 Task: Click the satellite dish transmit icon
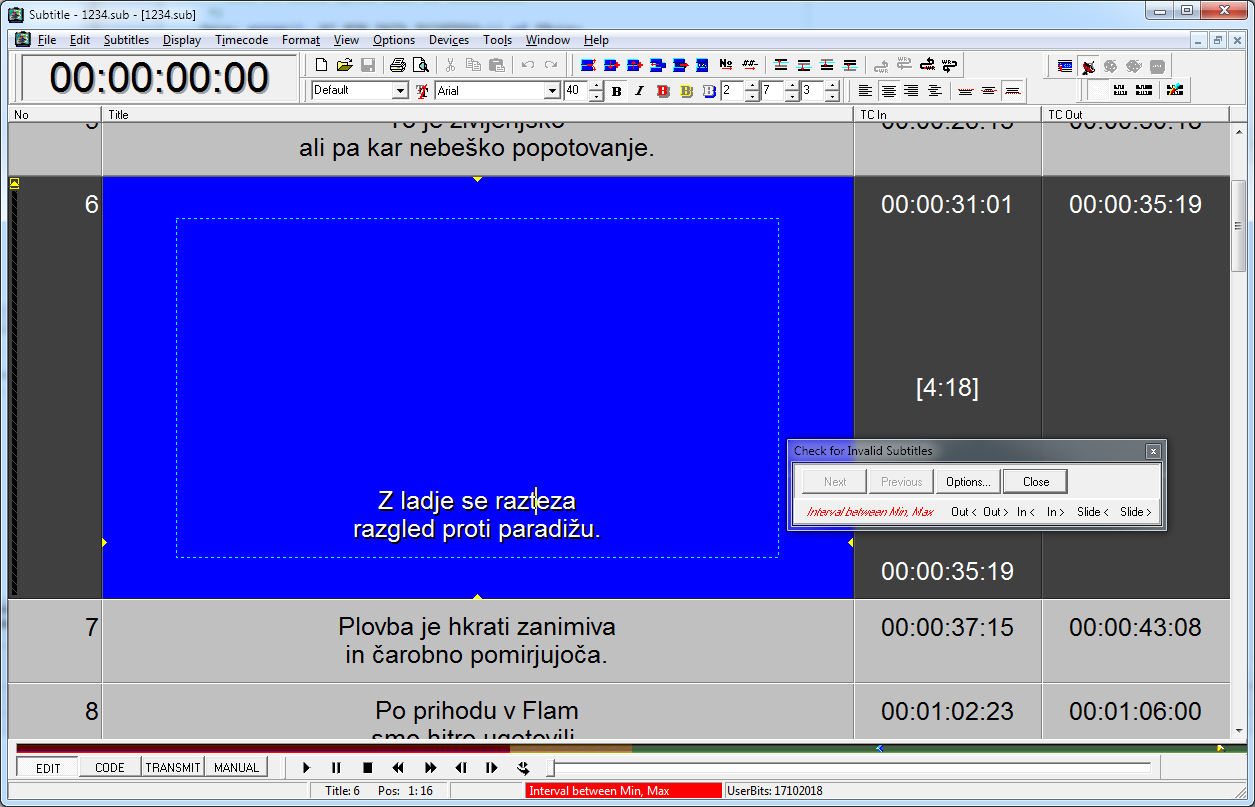click(x=1088, y=66)
